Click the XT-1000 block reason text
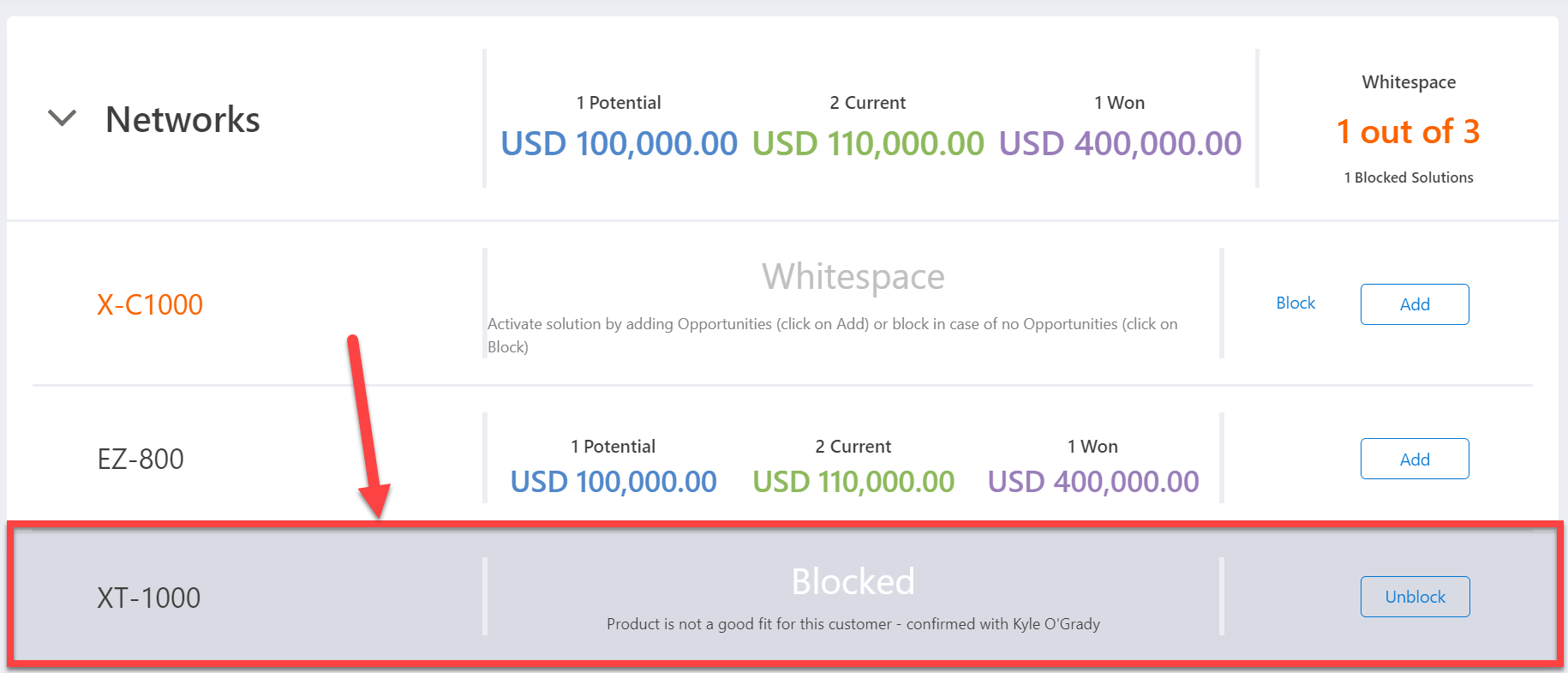Image resolution: width=1568 pixels, height=673 pixels. coord(853,624)
